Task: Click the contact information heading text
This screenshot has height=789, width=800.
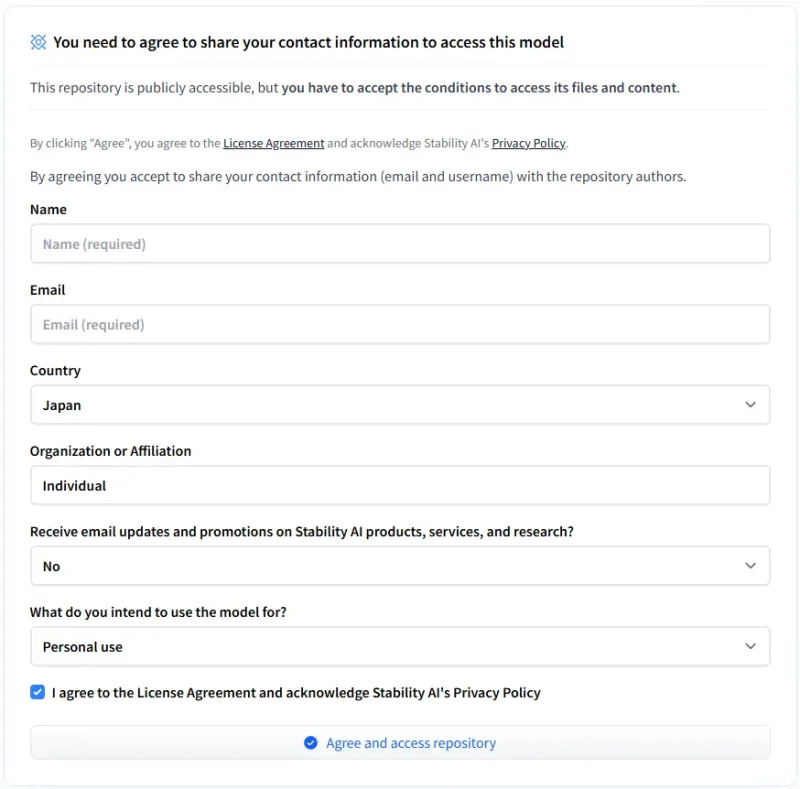Action: pos(308,42)
